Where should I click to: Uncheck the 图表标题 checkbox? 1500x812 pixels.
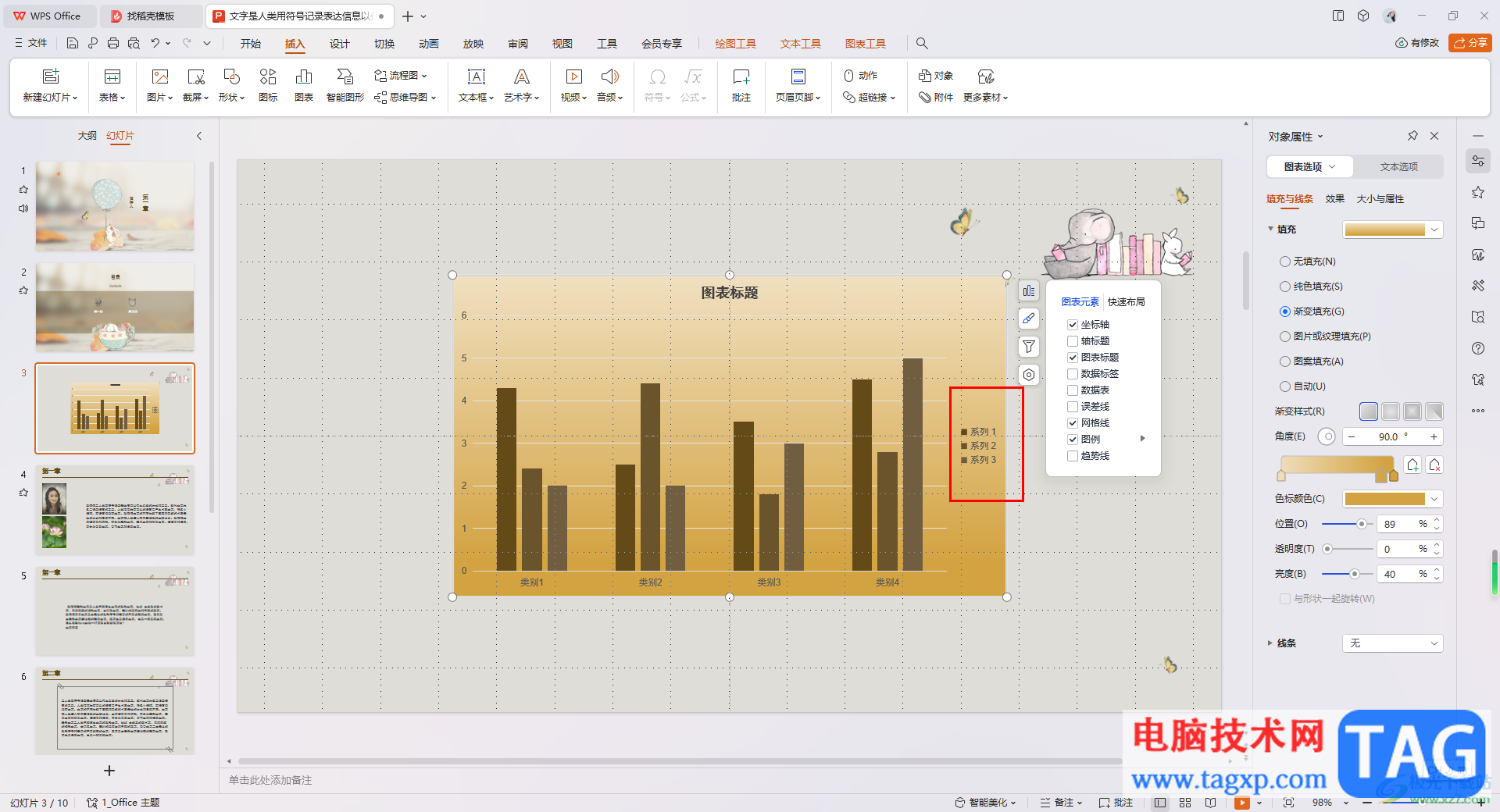tap(1073, 358)
